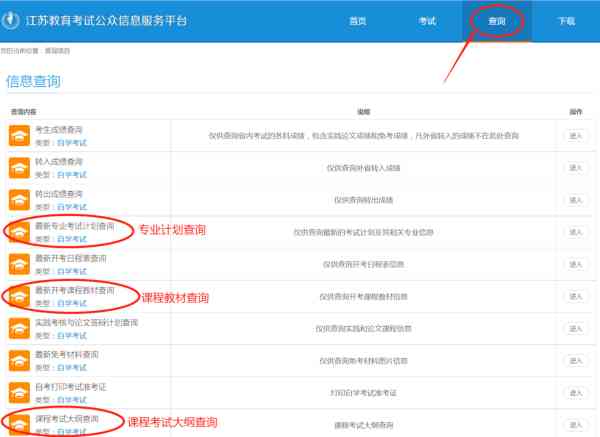Go to the 下载 navigation tab
Image resolution: width=600 pixels, height=437 pixels.
566,21
